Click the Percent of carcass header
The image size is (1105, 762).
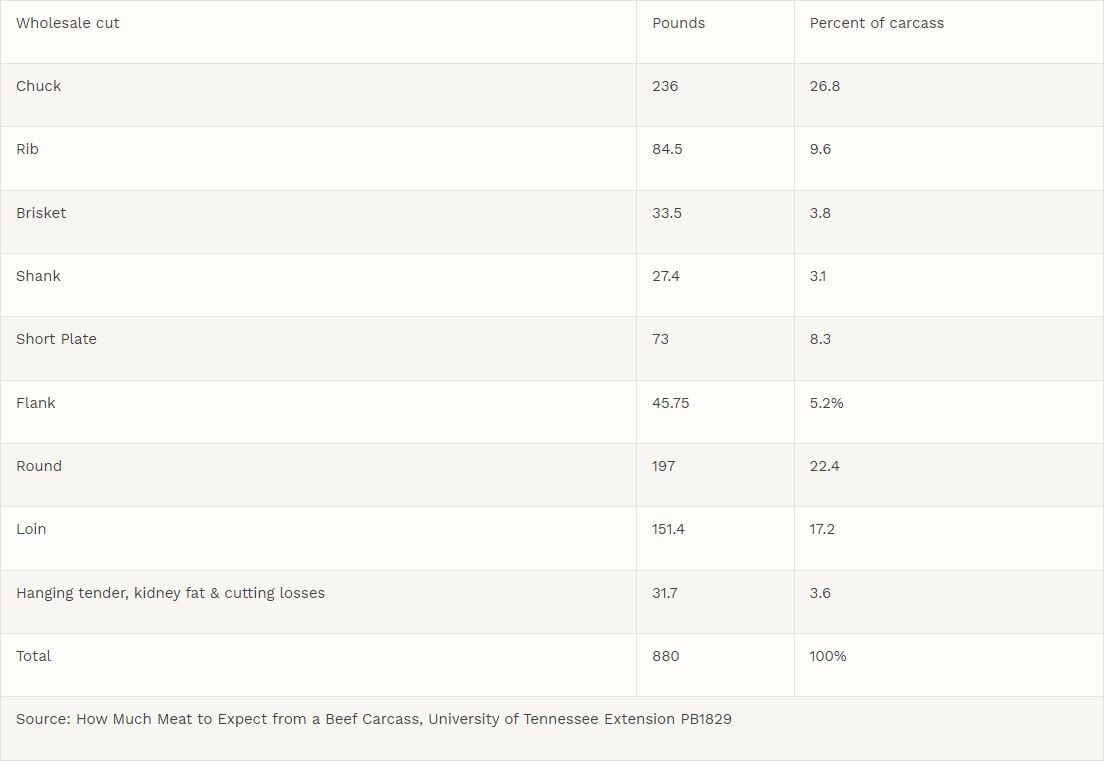pos(876,23)
